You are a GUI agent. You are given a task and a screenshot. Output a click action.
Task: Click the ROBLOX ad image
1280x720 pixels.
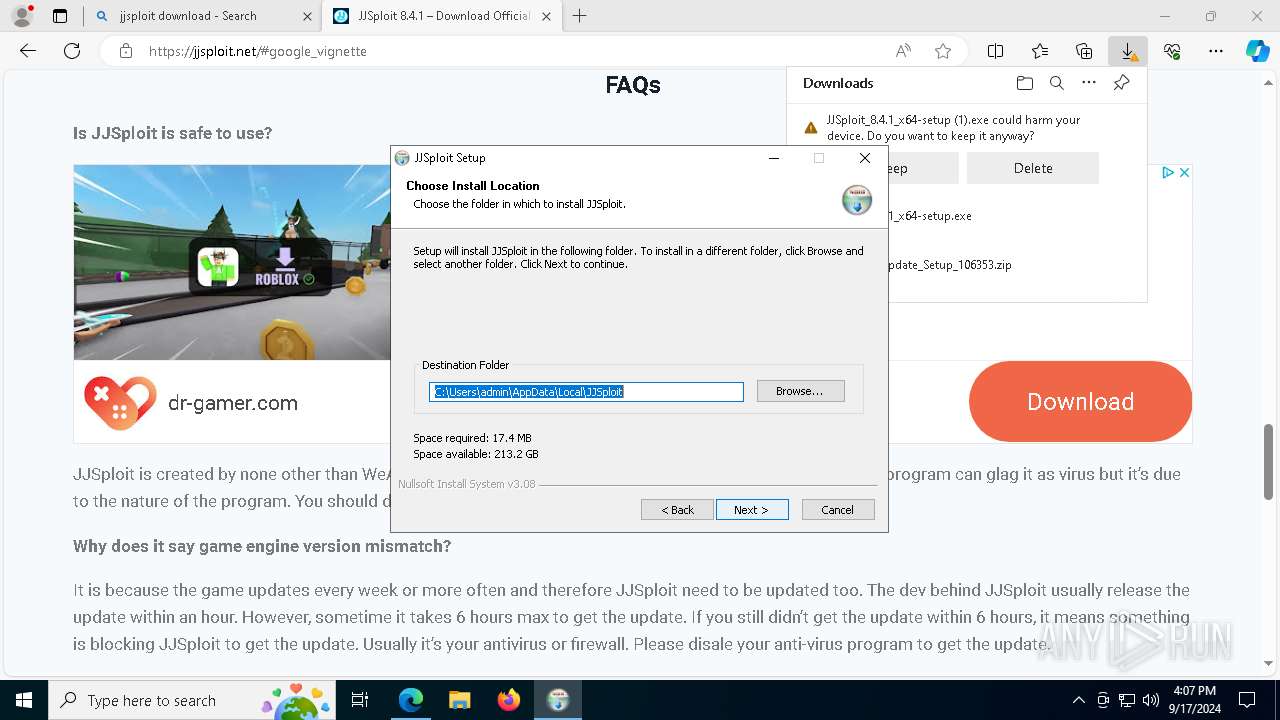pyautogui.click(x=232, y=262)
